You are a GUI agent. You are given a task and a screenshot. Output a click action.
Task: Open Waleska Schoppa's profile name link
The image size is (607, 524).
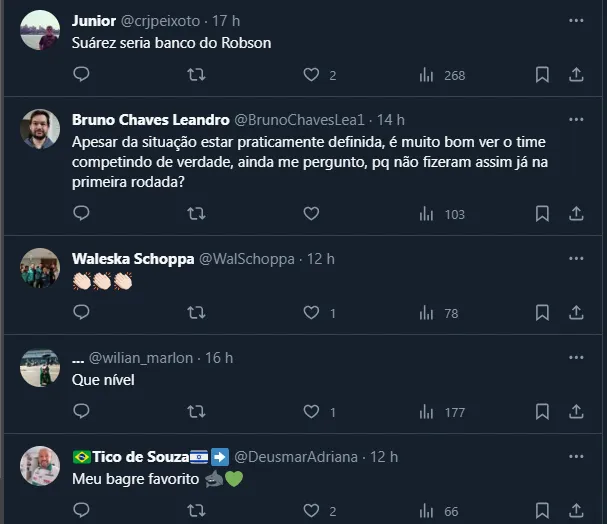point(133,258)
